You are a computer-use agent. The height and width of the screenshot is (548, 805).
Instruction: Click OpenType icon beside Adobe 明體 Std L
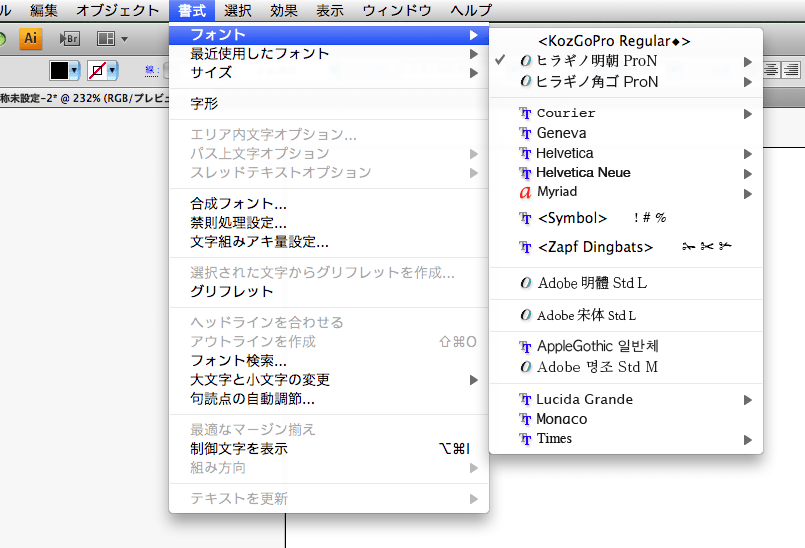526,283
